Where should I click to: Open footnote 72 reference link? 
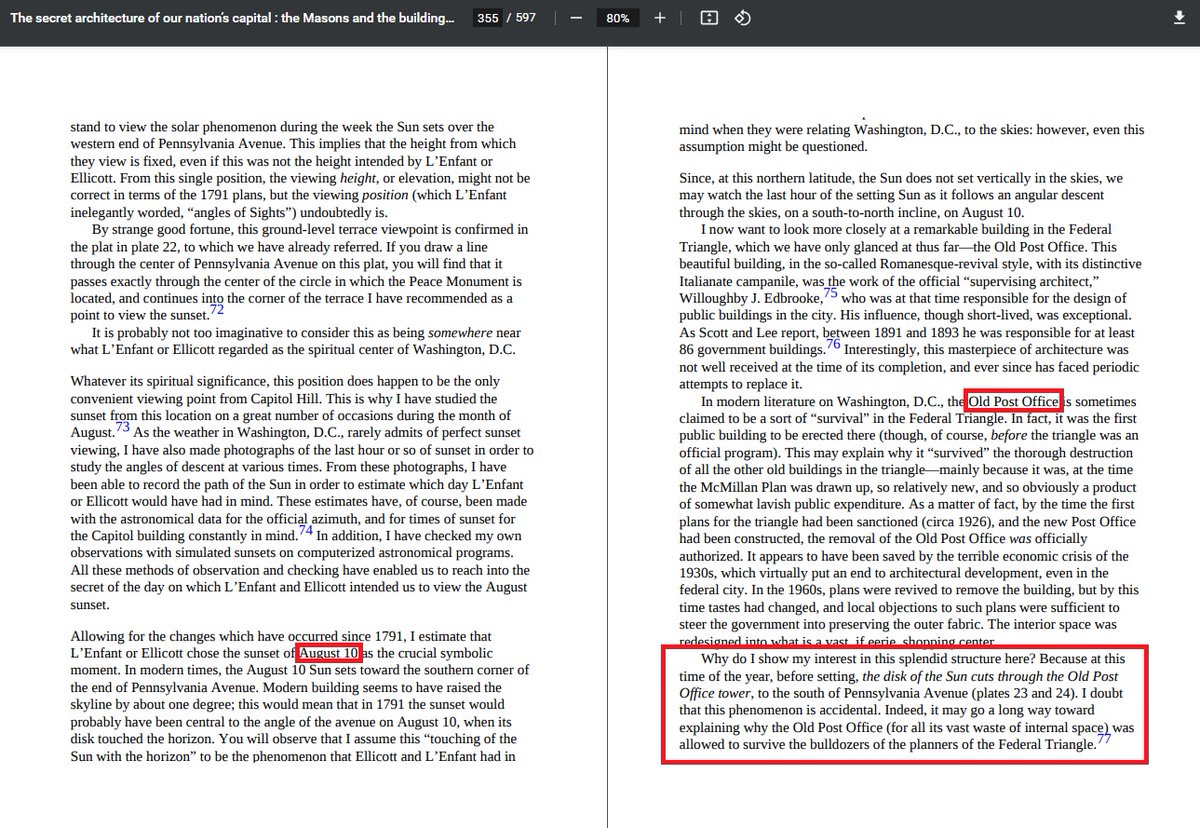[217, 311]
